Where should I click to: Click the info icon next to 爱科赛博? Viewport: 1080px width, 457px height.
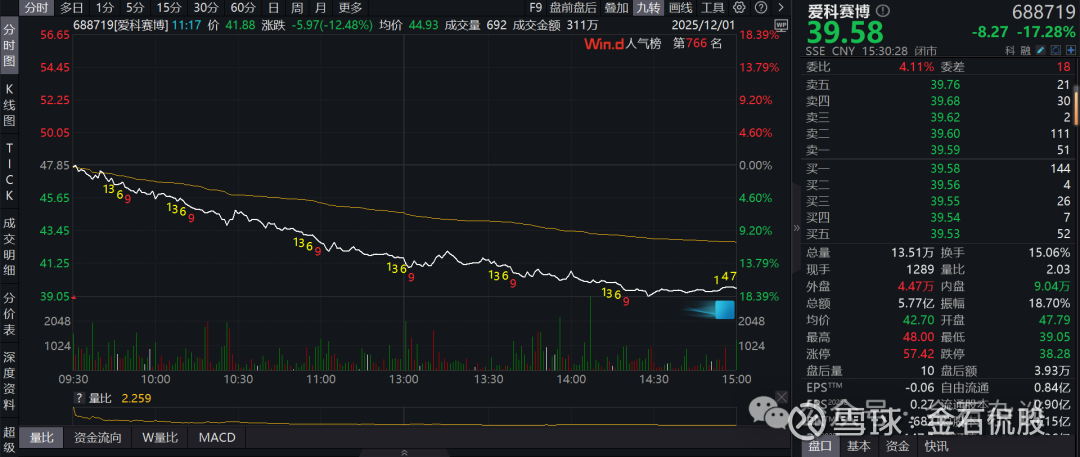pyautogui.click(x=884, y=12)
